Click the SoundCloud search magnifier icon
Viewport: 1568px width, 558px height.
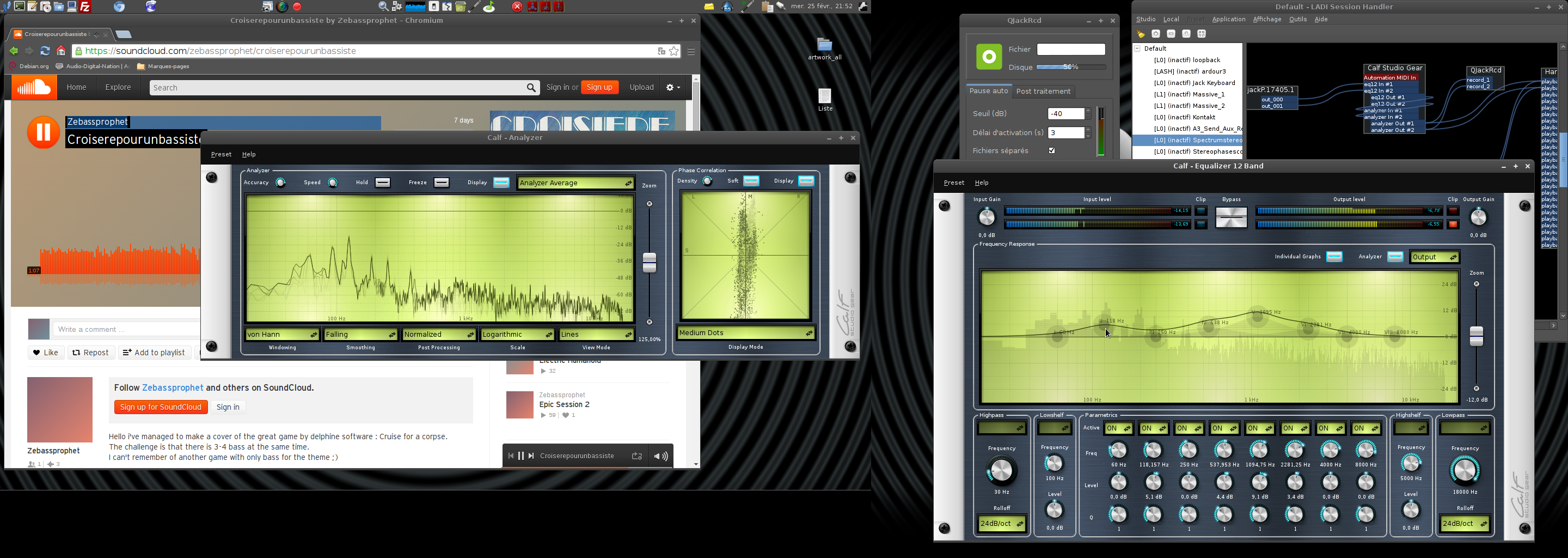pyautogui.click(x=531, y=88)
